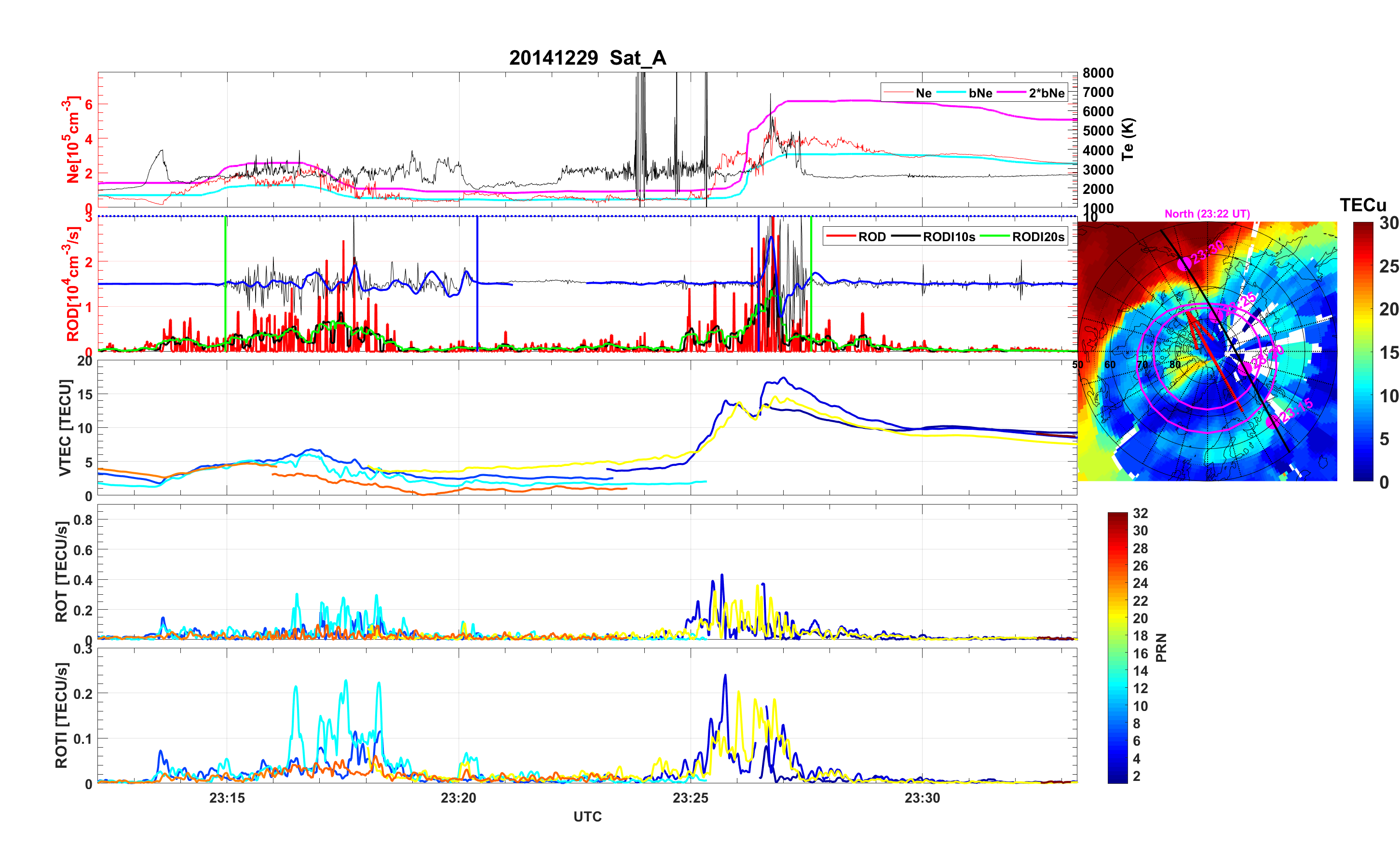Click the North (23:22 UT) map title
The height and width of the screenshot is (847, 1400).
click(1207, 214)
